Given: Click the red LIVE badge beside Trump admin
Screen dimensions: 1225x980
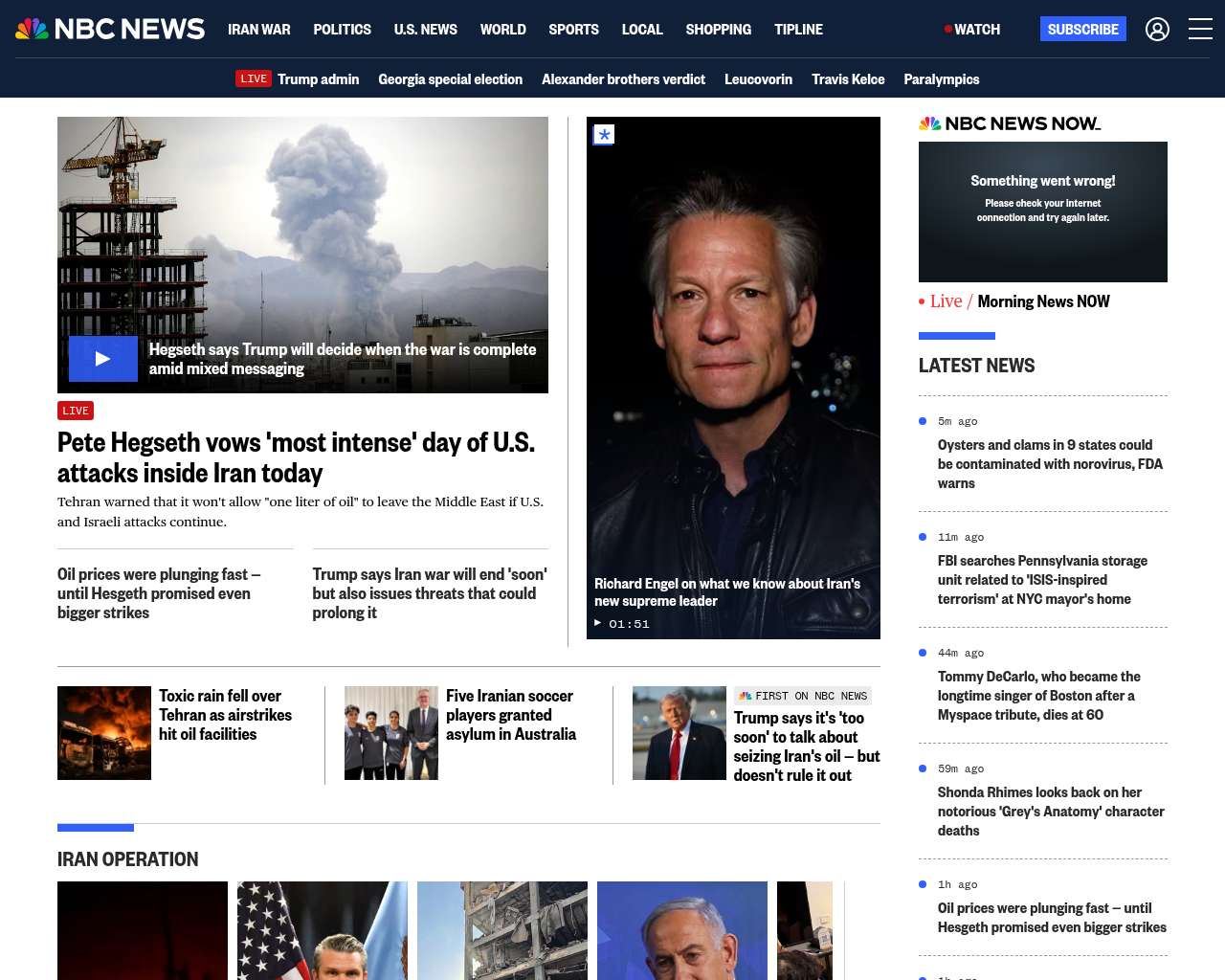Looking at the screenshot, I should click(254, 79).
